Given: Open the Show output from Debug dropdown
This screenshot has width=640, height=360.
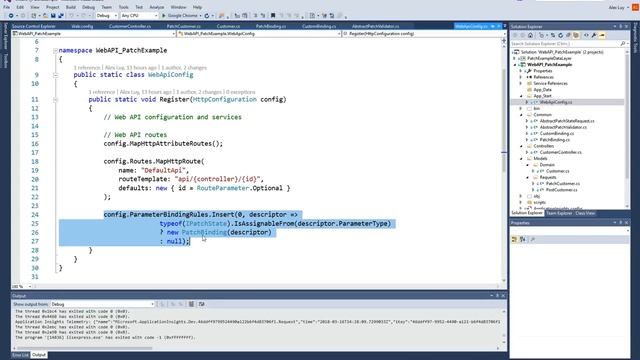Looking at the screenshot, I should pyautogui.click(x=102, y=304).
